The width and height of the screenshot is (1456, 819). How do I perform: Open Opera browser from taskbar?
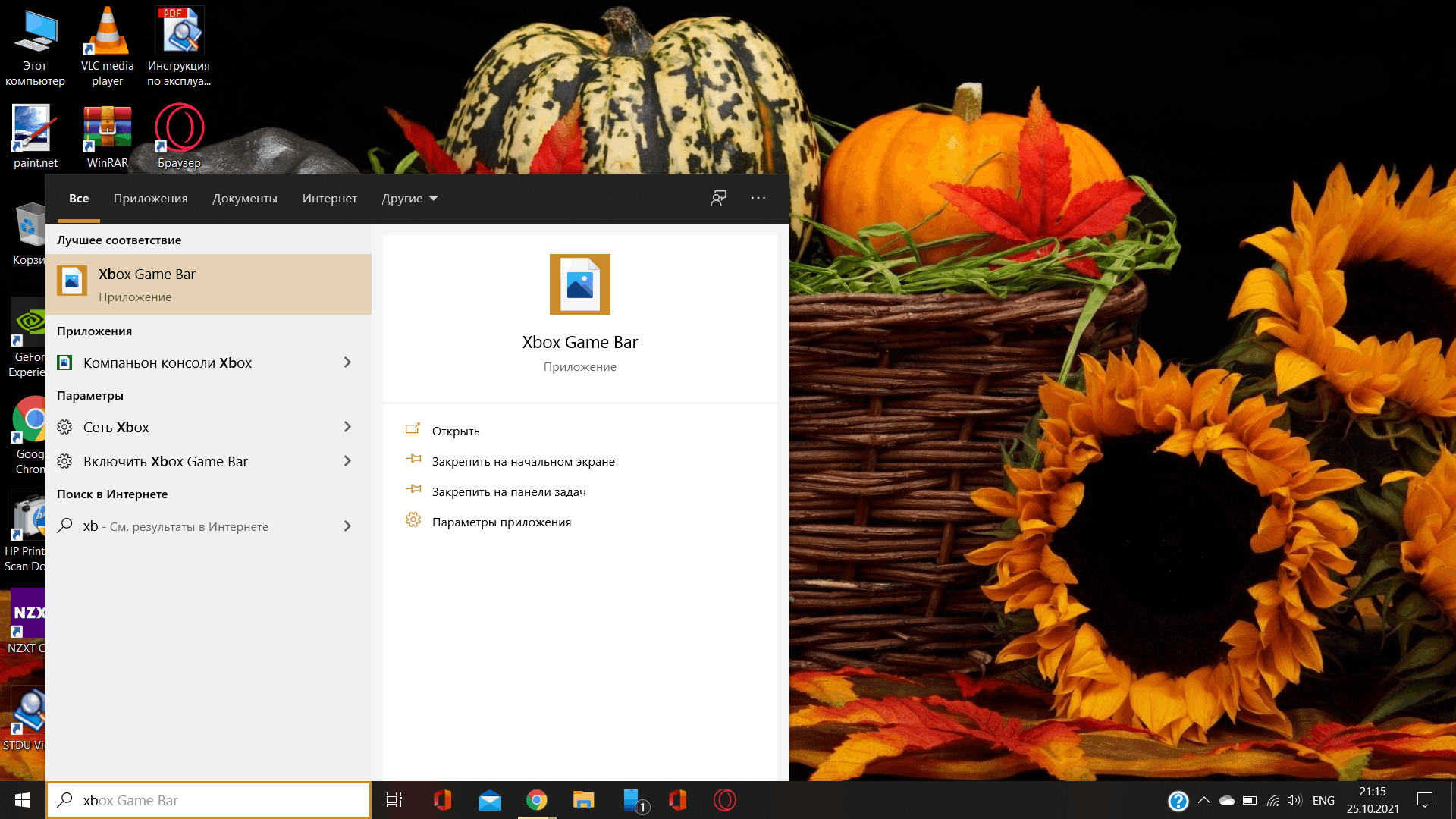725,800
